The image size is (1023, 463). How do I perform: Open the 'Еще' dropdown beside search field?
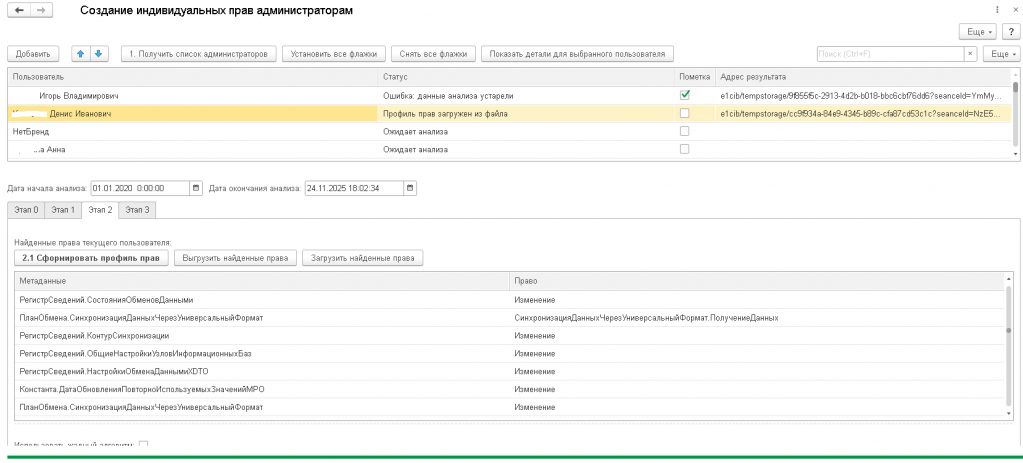coord(1002,53)
